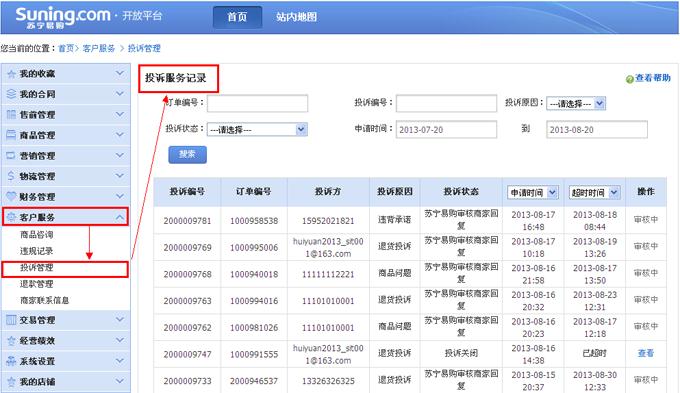This screenshot has width=680, height=393.
Task: Open the 查看帮助 link
Action: point(653,78)
